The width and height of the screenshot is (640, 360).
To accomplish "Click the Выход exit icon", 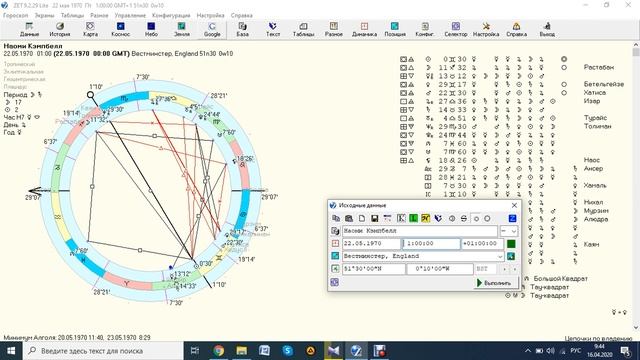I will tap(547, 30).
